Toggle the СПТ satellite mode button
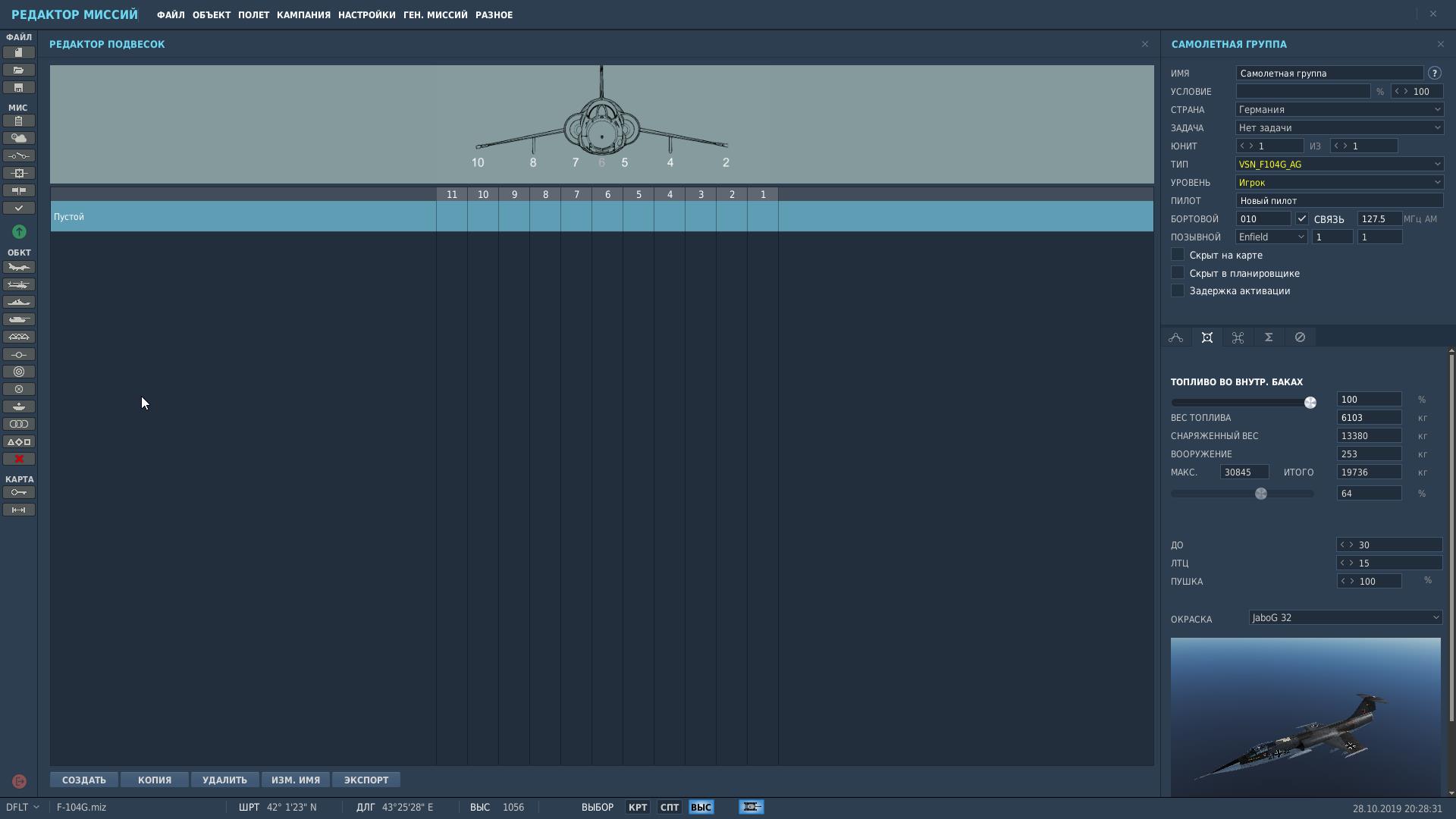The width and height of the screenshot is (1456, 819). [670, 807]
